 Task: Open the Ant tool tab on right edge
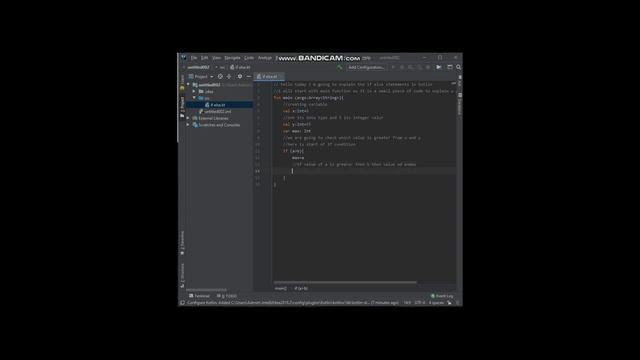coord(460,81)
